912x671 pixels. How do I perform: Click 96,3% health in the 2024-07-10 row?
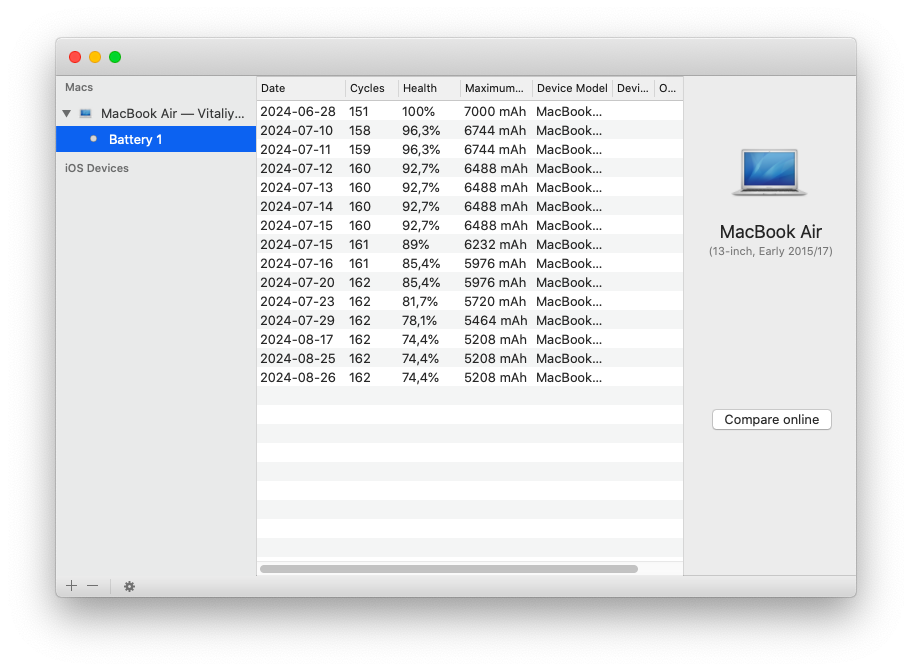click(x=421, y=130)
